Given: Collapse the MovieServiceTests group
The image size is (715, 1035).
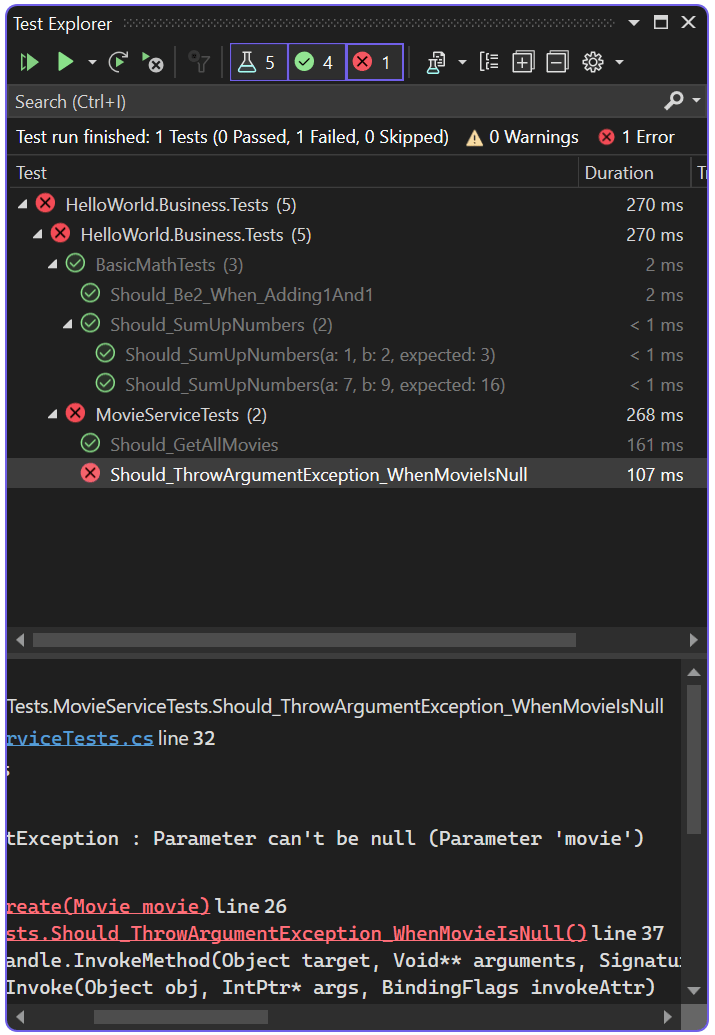Looking at the screenshot, I should tap(52, 413).
